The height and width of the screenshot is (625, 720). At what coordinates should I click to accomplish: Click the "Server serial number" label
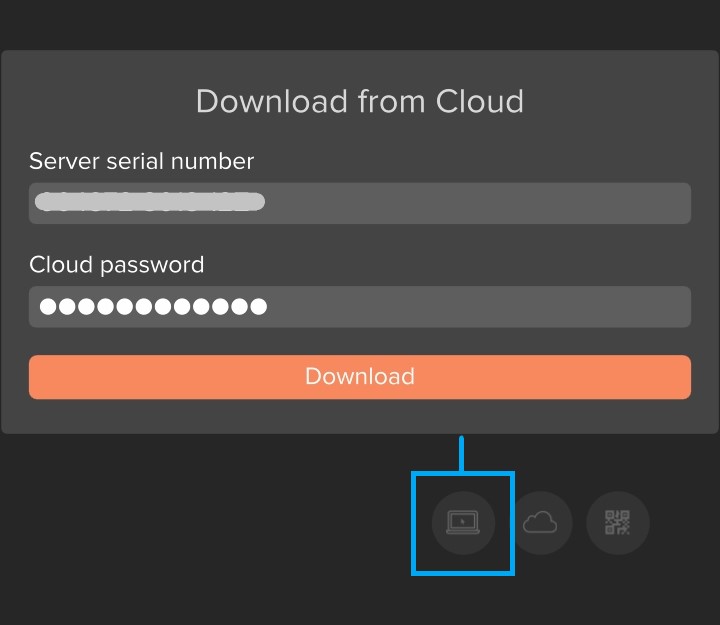point(141,161)
